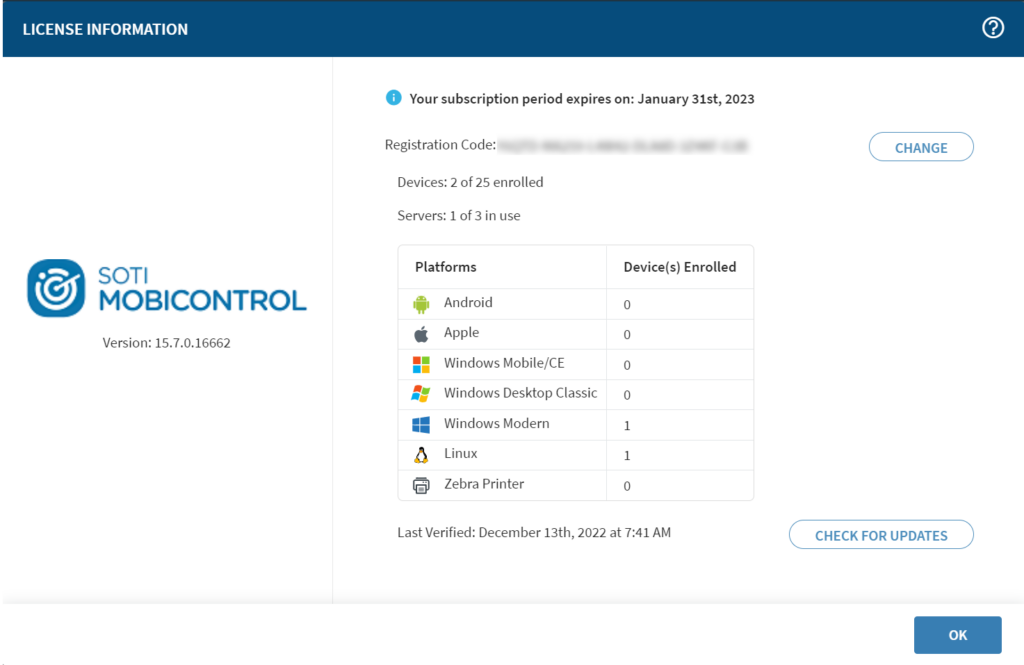1024x665 pixels.
Task: Click the Device(s) Enrolled column header
Action: click(679, 267)
